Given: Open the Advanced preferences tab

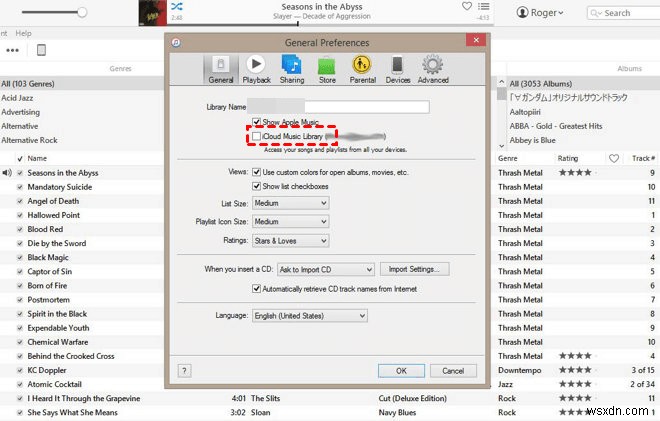Looking at the screenshot, I should click(x=433, y=69).
